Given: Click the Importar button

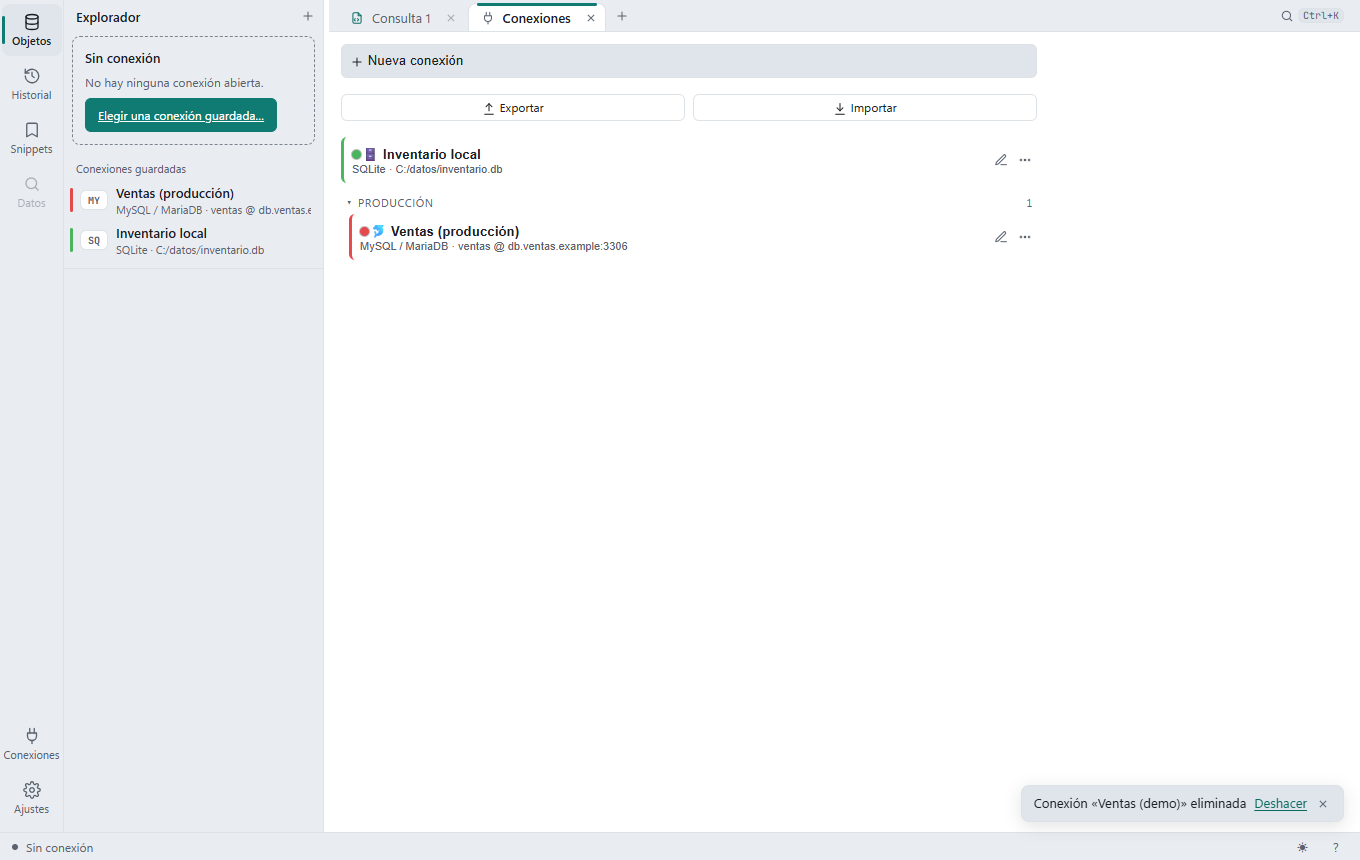Looking at the screenshot, I should (865, 108).
